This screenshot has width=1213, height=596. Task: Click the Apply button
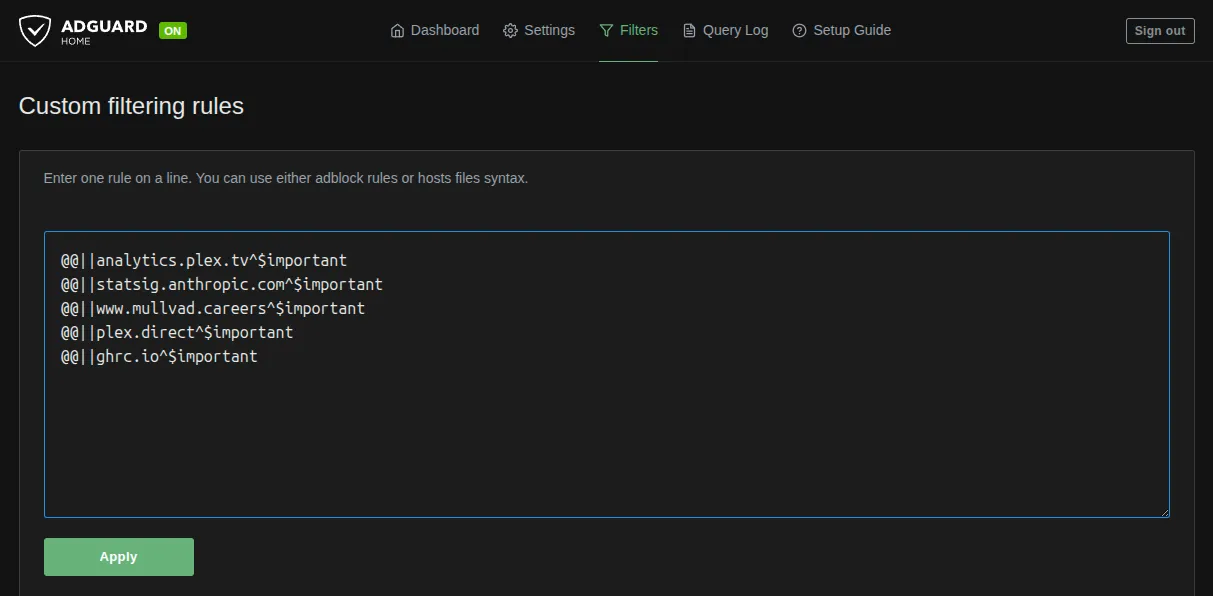(x=118, y=556)
